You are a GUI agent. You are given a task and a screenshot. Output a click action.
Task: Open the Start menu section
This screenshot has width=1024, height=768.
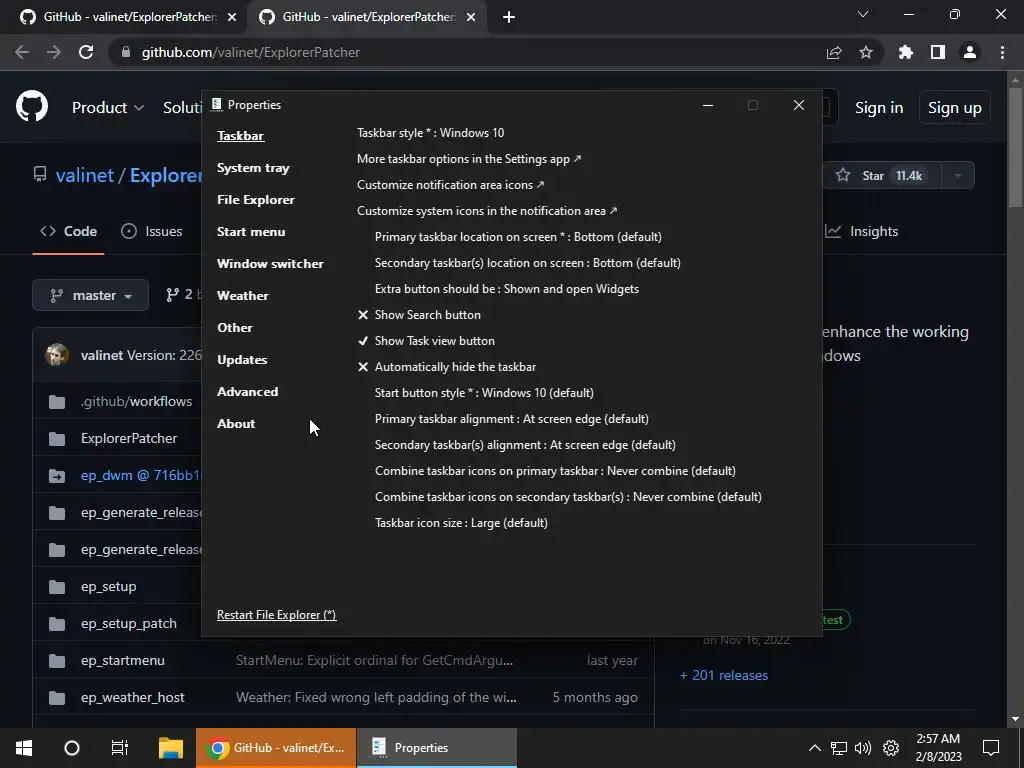(251, 232)
